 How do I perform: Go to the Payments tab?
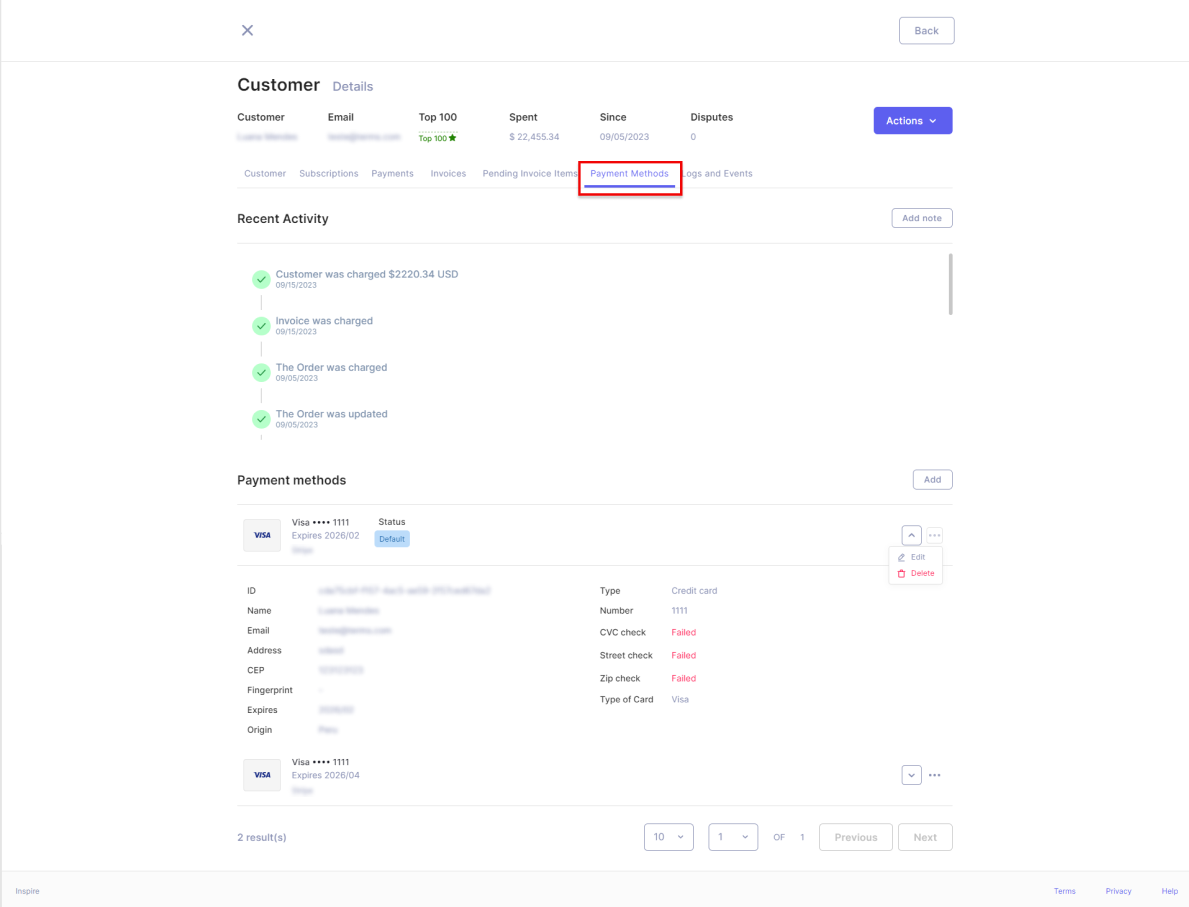pos(392,174)
